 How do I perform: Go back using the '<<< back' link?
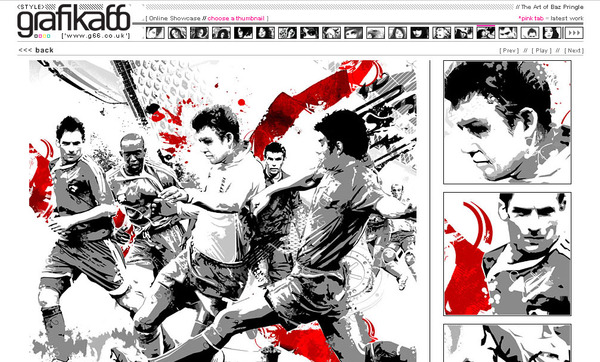click(x=36, y=50)
